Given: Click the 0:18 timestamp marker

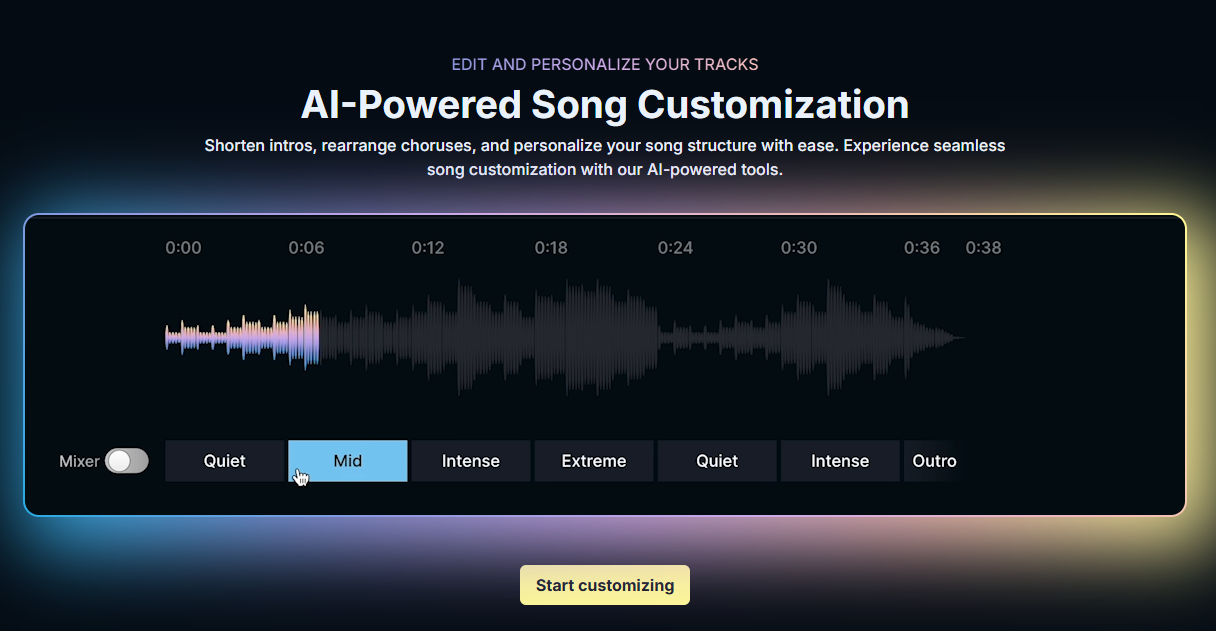Looking at the screenshot, I should [x=551, y=247].
